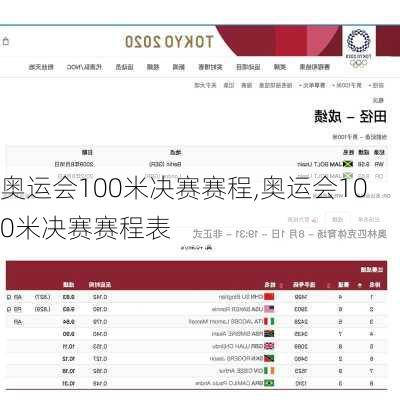Click the mirrored TOKYO 2020 wordmark

pyautogui.click(x=169, y=42)
